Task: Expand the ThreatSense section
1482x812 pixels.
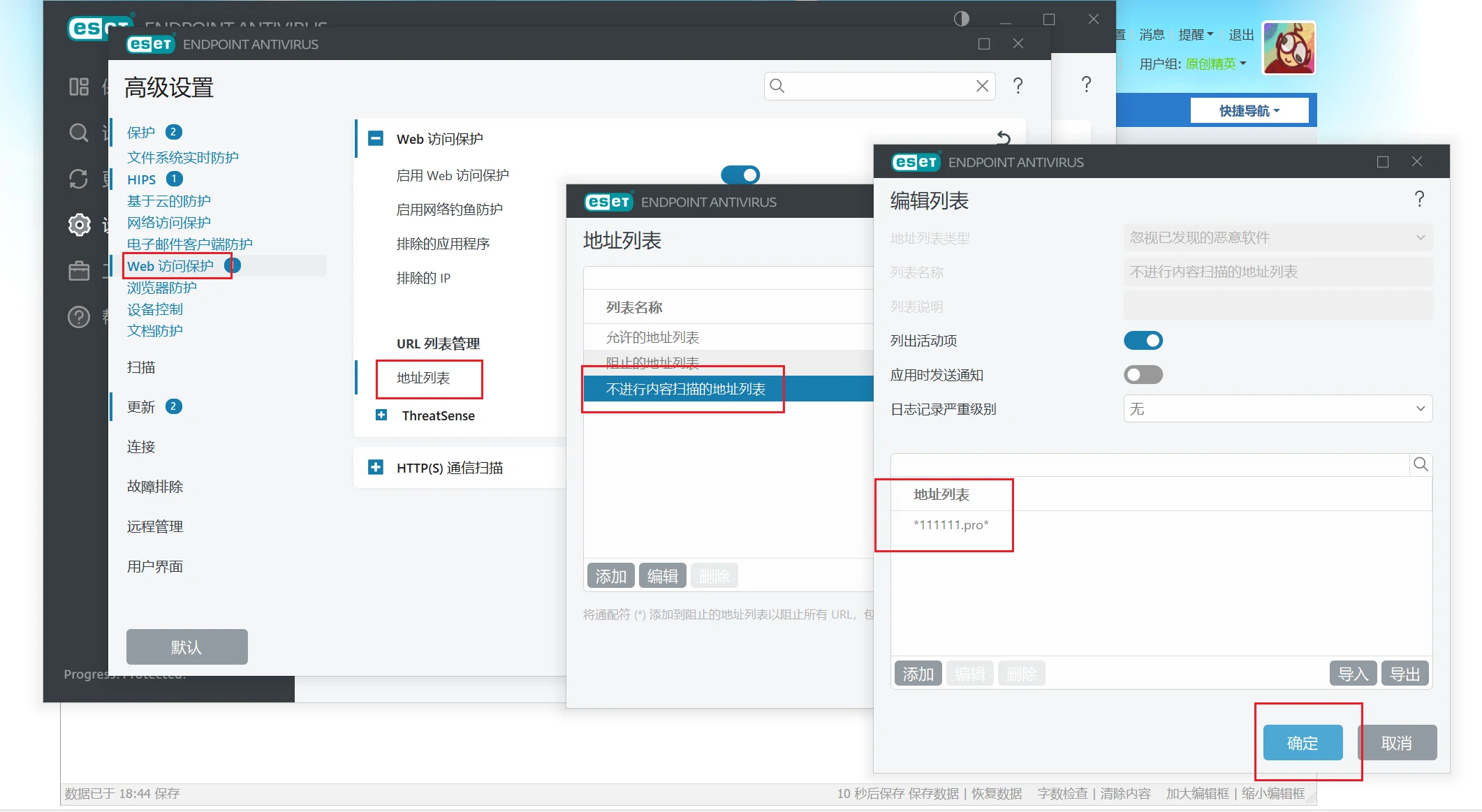Action: click(381, 415)
